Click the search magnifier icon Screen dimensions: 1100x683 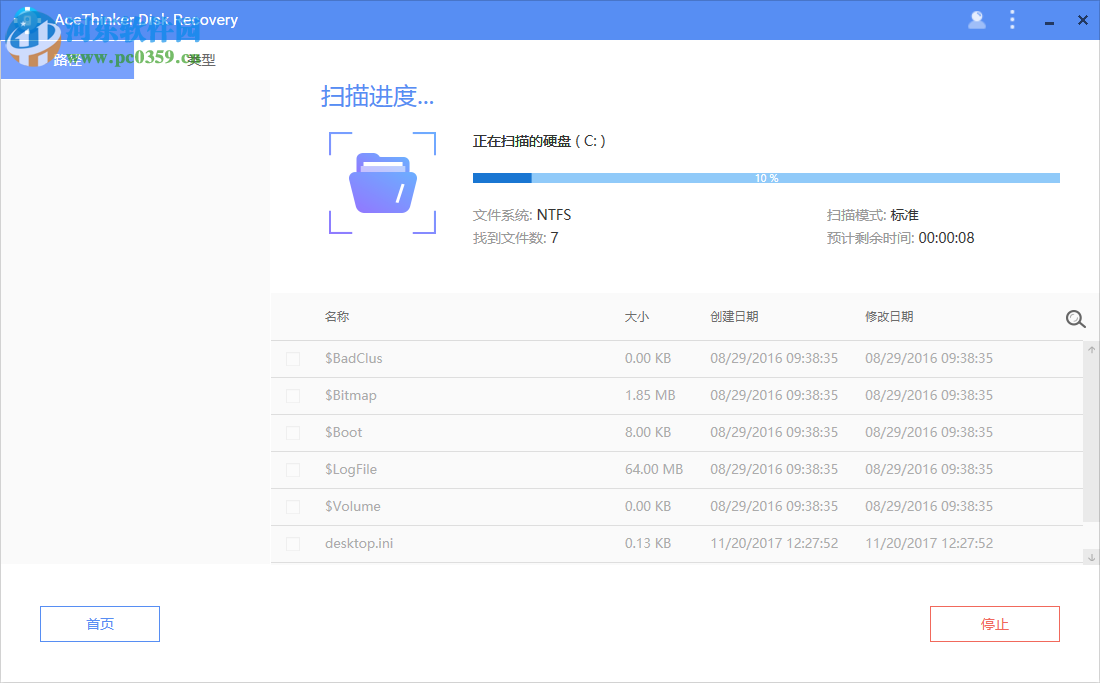coord(1075,319)
